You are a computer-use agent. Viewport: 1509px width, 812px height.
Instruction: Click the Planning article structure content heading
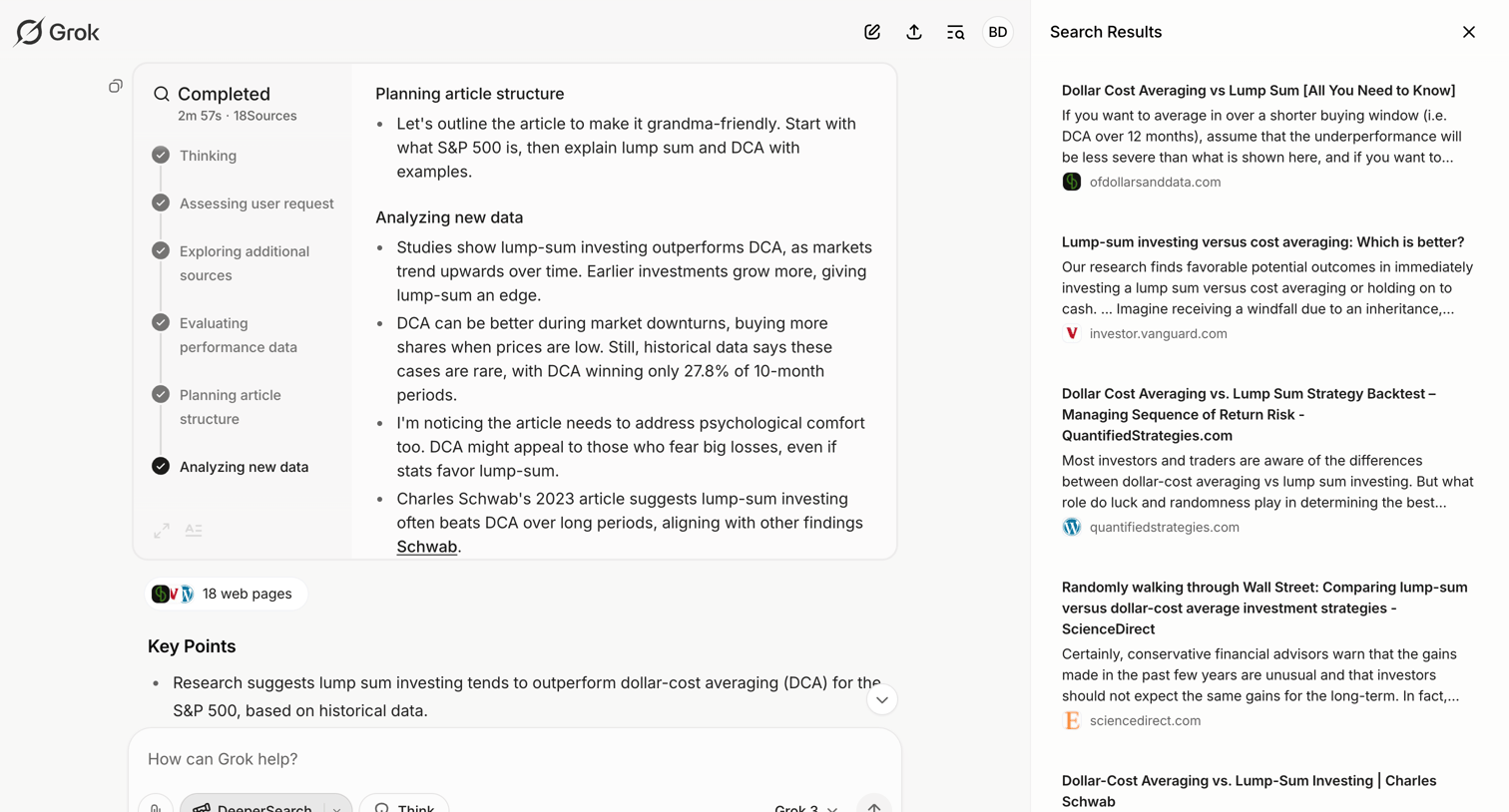coord(470,94)
